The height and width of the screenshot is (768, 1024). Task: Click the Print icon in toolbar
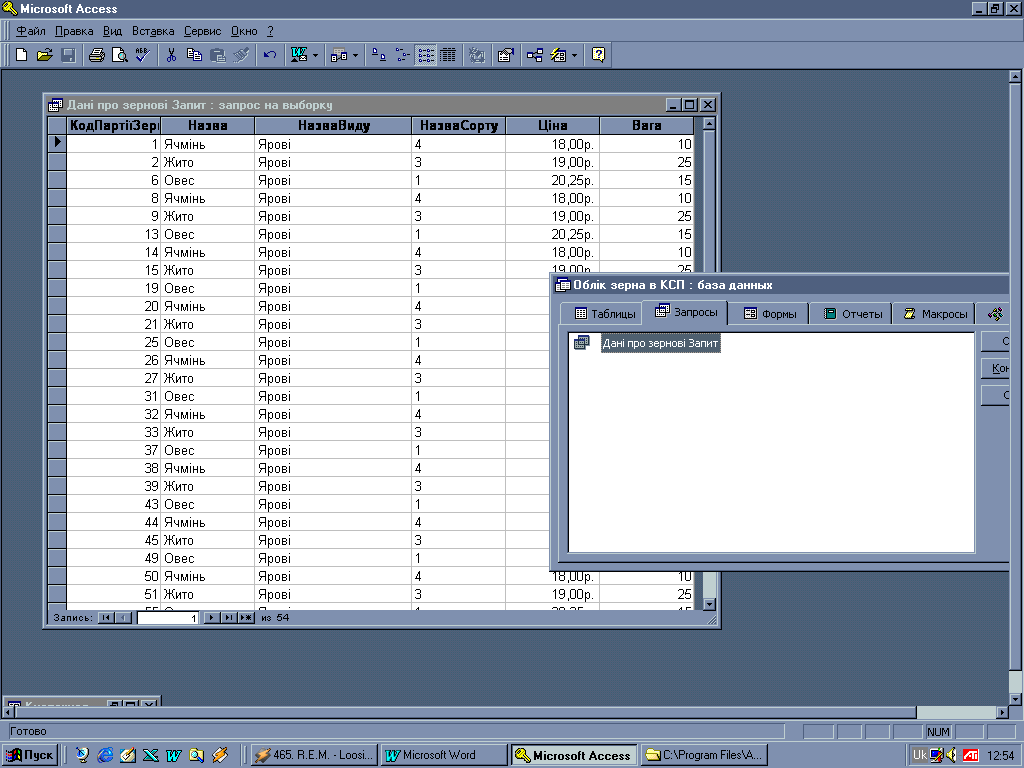97,55
